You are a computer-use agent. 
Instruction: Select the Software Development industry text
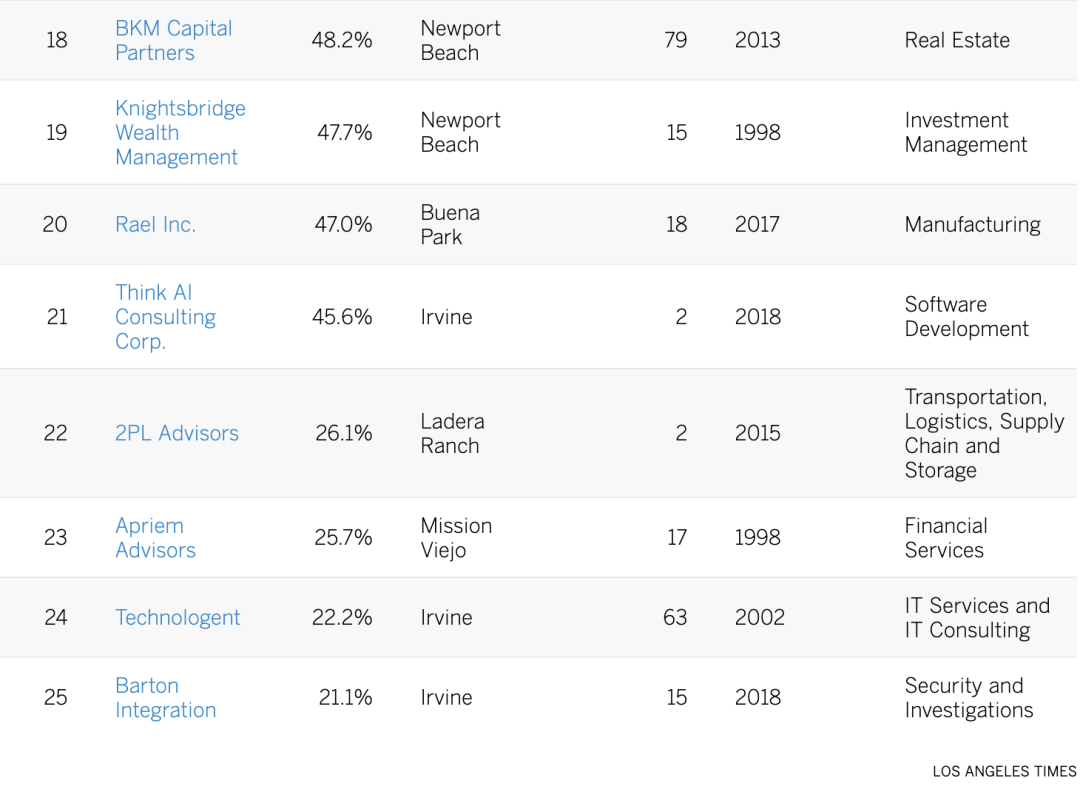(966, 317)
